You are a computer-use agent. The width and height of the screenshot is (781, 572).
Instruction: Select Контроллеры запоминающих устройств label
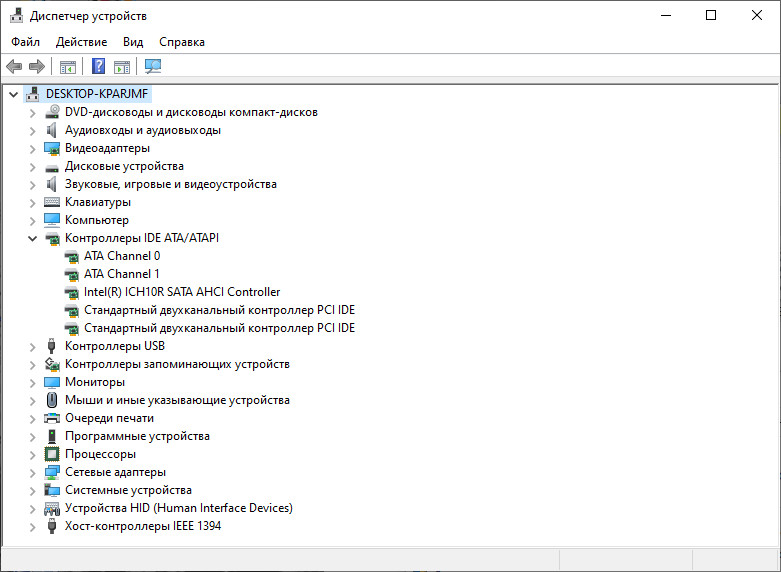(177, 364)
